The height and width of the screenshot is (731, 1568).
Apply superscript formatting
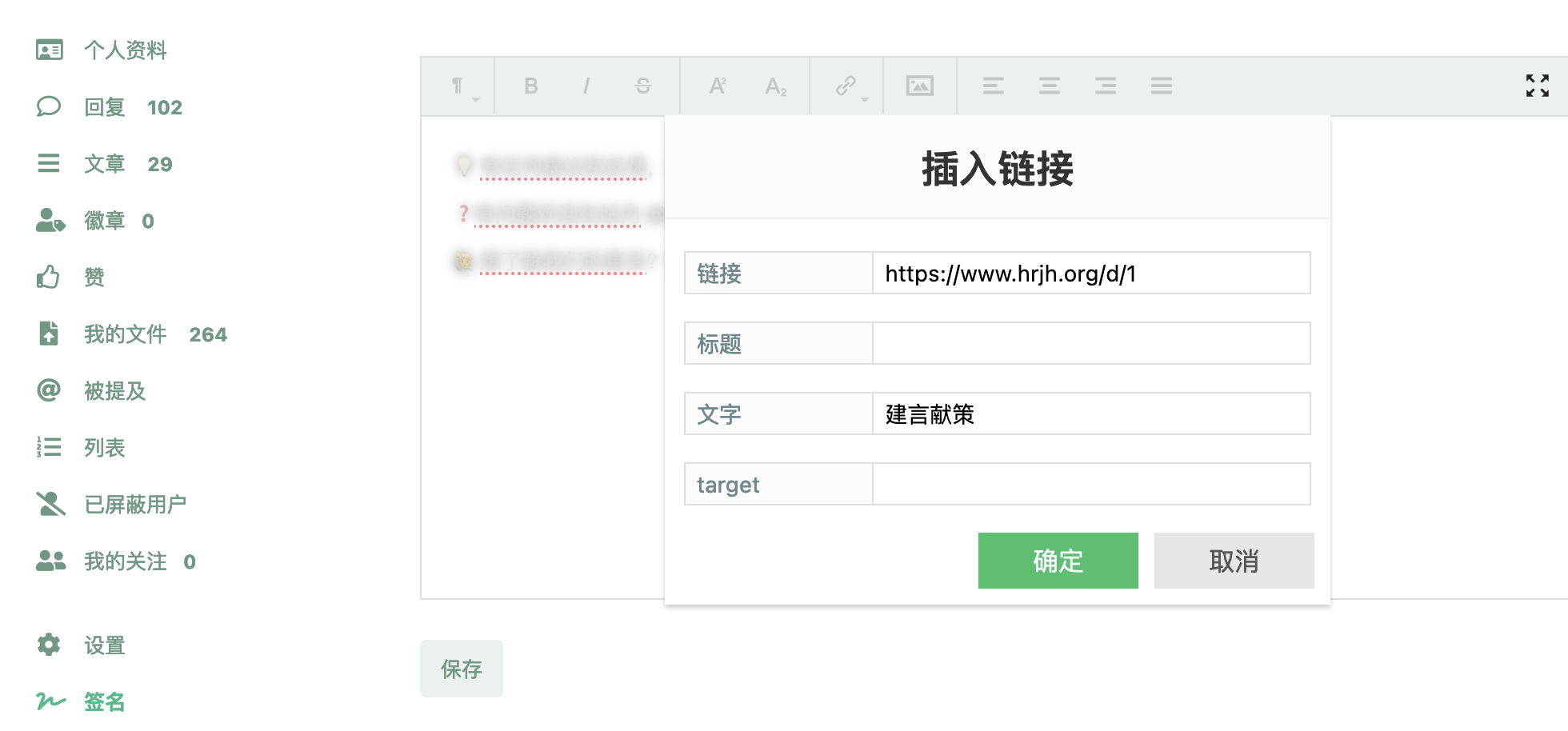[717, 86]
